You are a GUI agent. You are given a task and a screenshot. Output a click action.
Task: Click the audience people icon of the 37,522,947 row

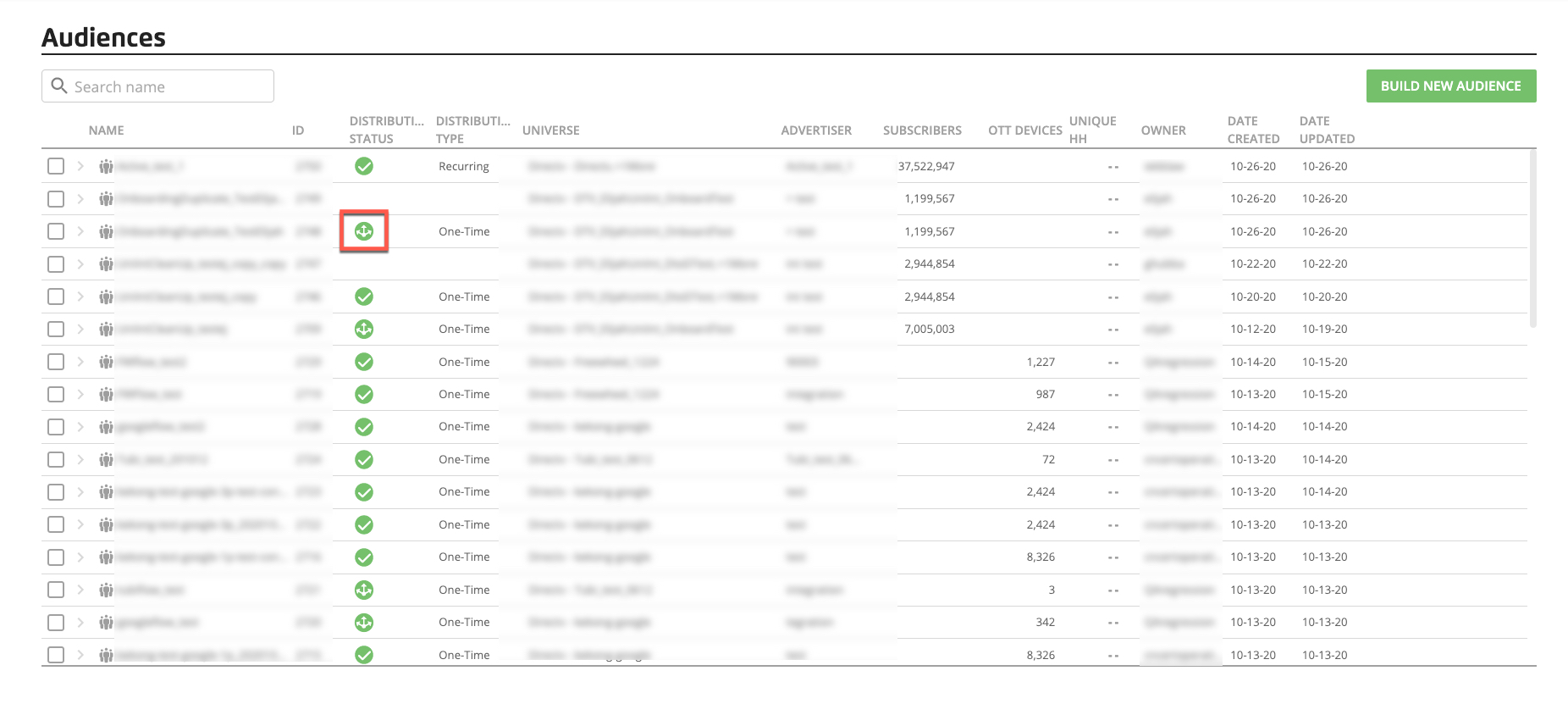point(106,167)
